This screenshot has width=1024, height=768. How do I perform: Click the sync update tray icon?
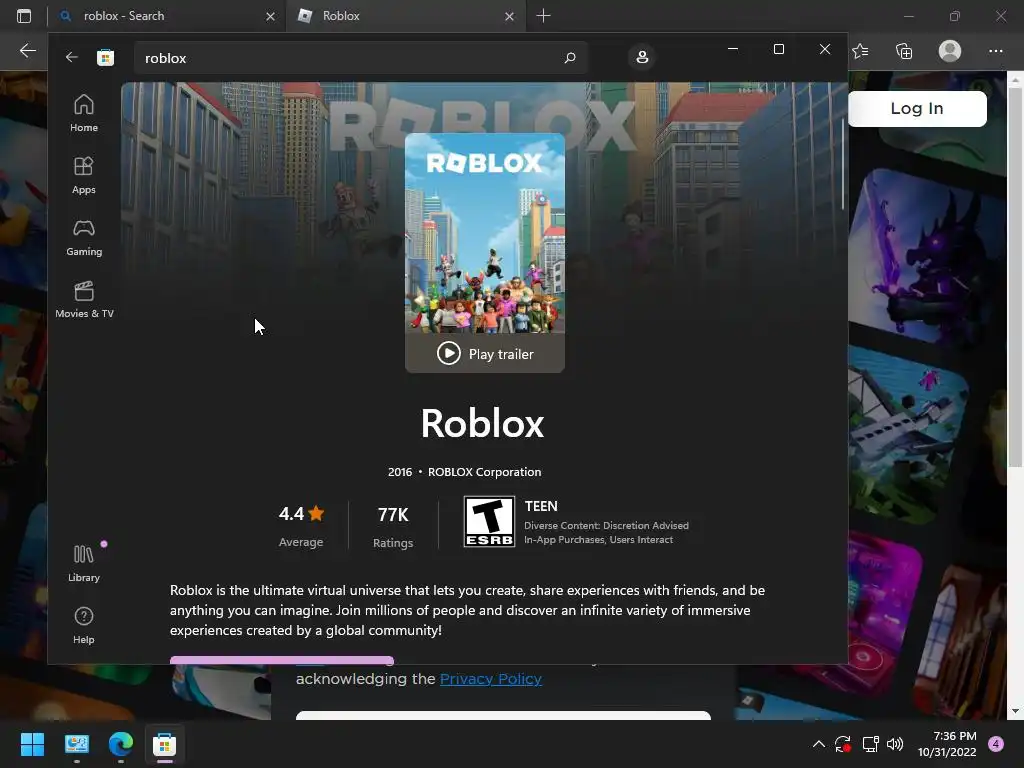(x=843, y=744)
